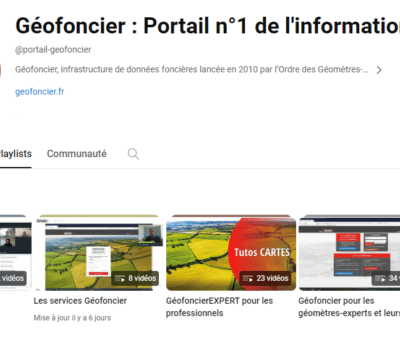Image resolution: width=400 pixels, height=360 pixels.
Task: Click the channel search magnifier icon
Action: click(x=133, y=154)
